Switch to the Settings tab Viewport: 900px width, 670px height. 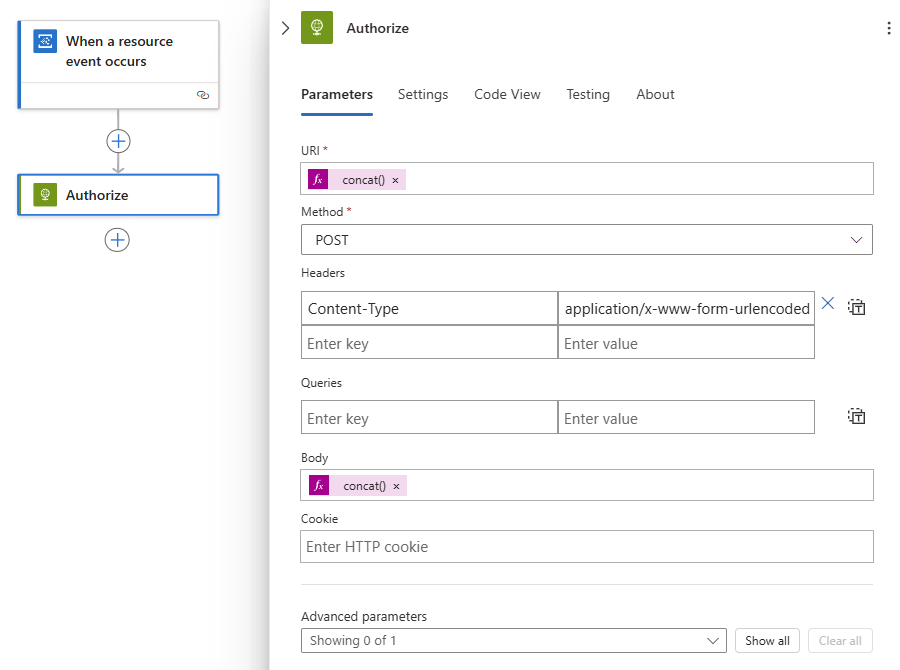point(423,94)
